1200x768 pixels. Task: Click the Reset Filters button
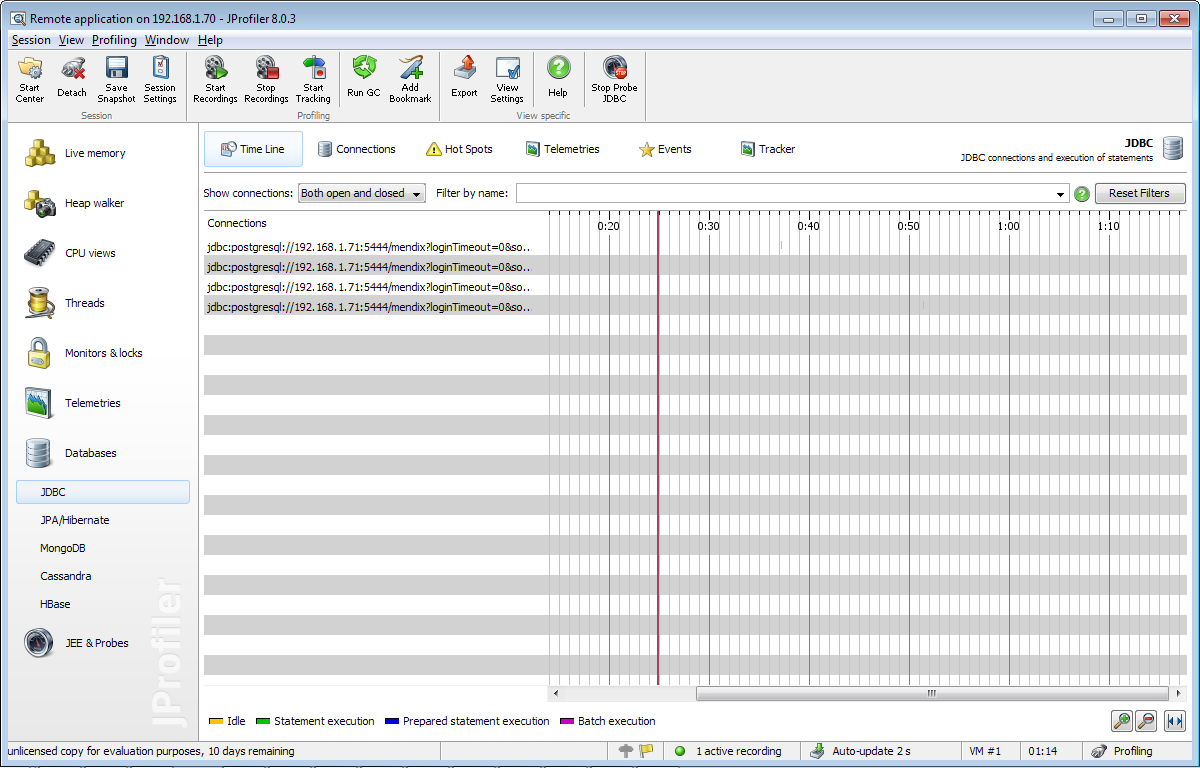coord(1140,193)
